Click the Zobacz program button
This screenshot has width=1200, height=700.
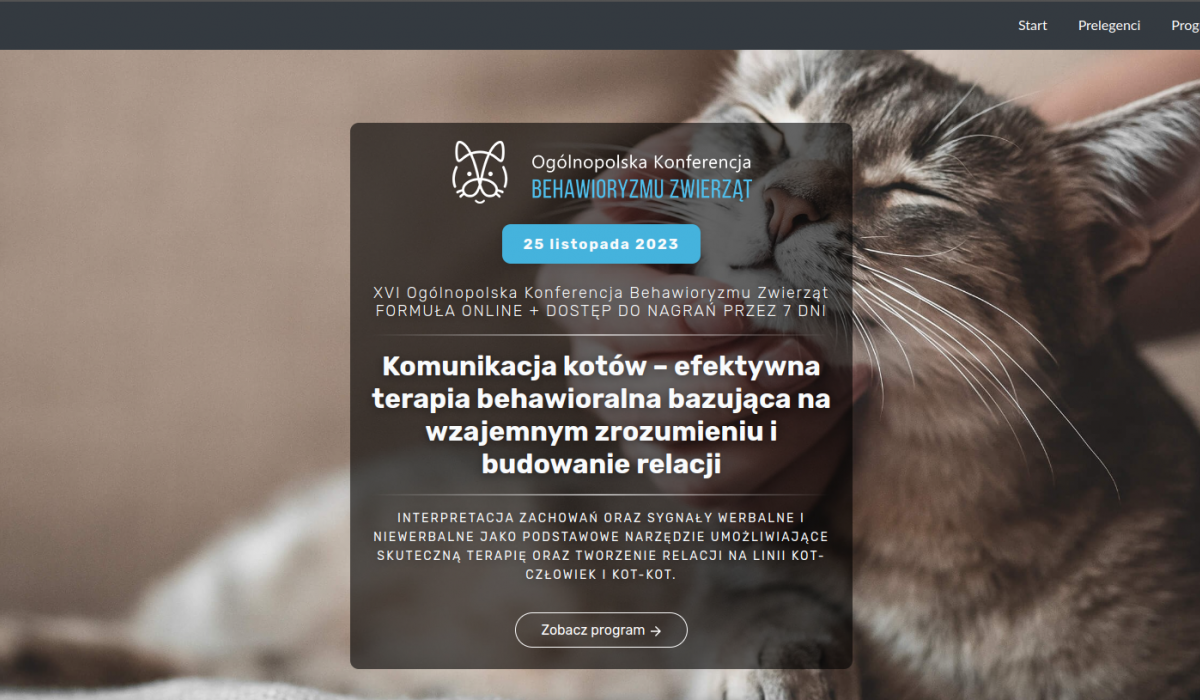coord(601,630)
